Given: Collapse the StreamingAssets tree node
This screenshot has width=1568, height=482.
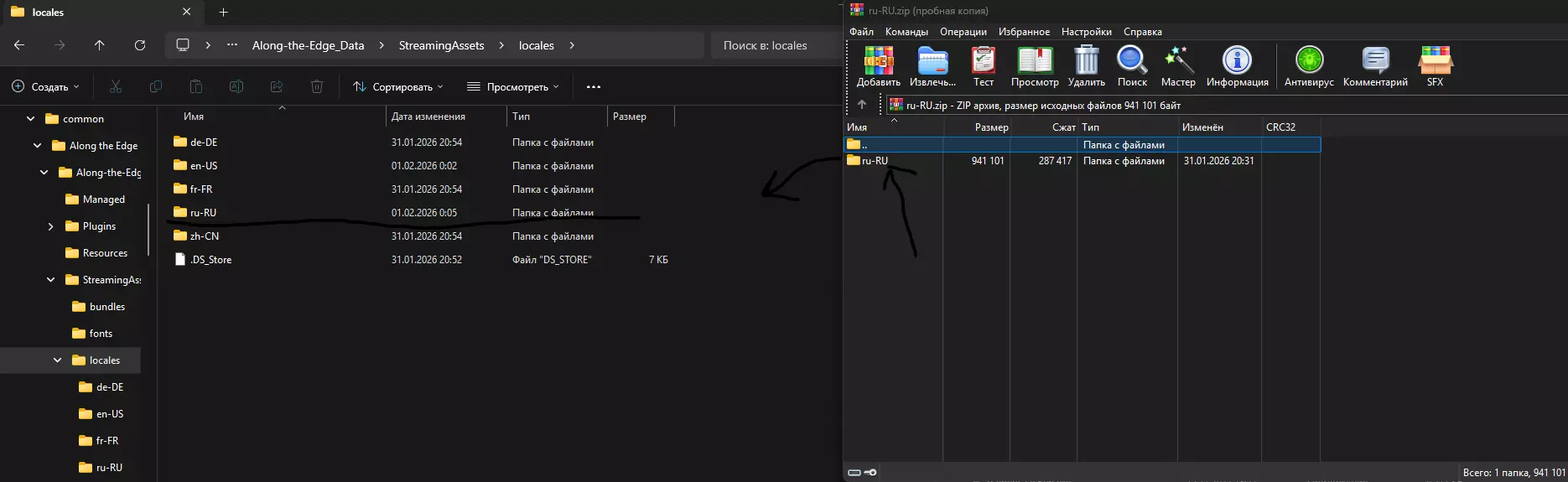Looking at the screenshot, I should pyautogui.click(x=51, y=280).
